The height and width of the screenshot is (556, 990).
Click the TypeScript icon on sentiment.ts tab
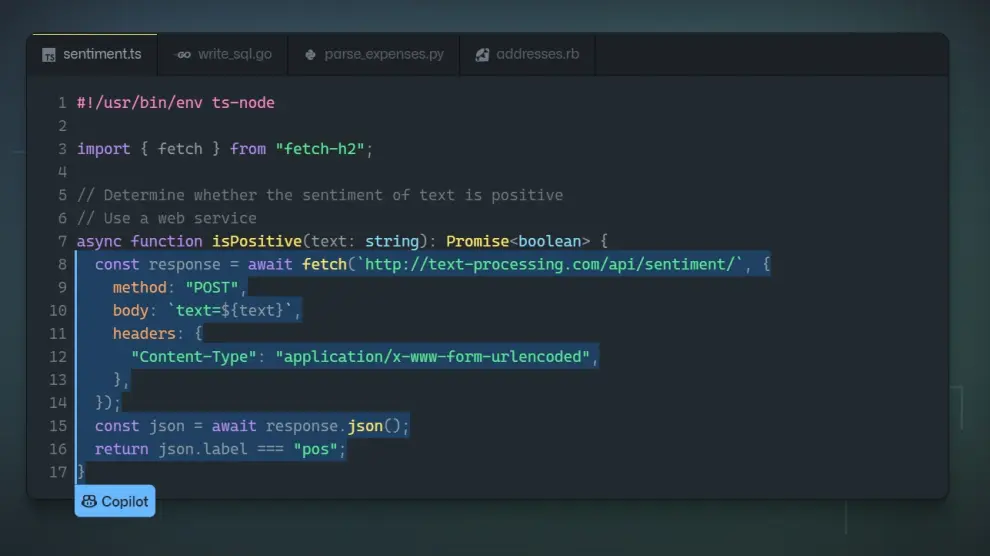click(x=49, y=55)
